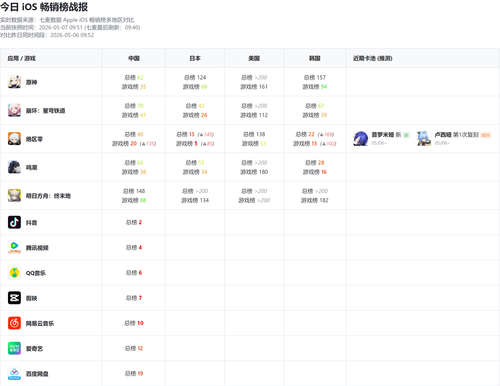The height and width of the screenshot is (386, 500).
Task: Click the QQ音乐 app icon
Action: 14,273
